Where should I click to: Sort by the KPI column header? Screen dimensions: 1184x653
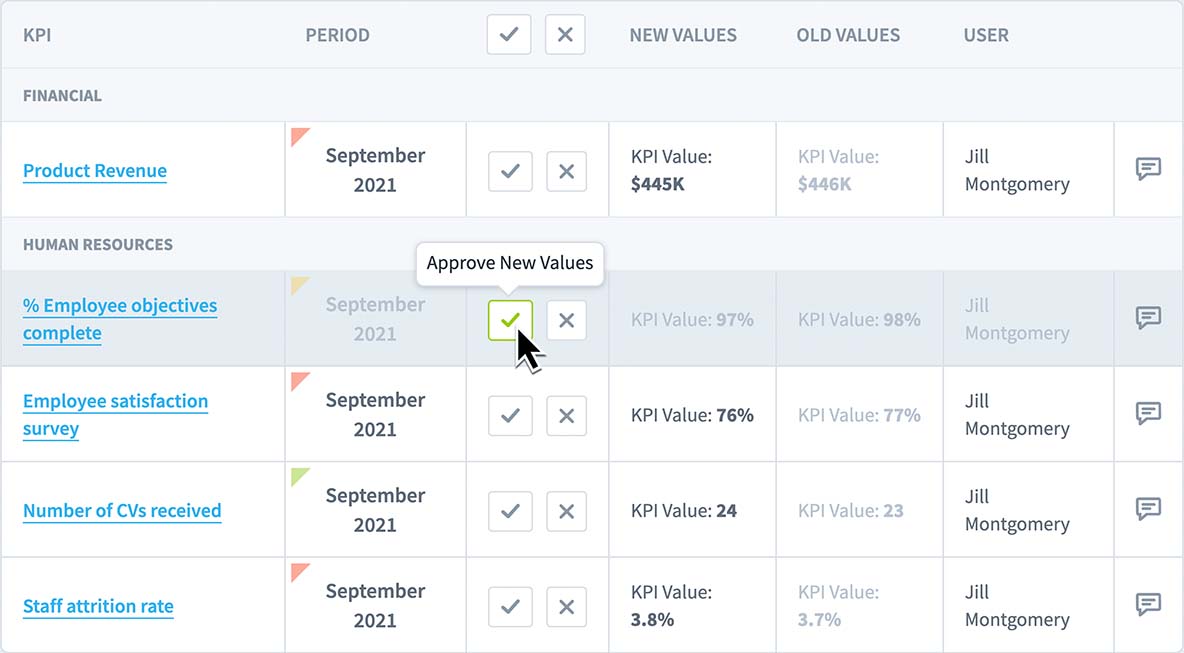37,35
